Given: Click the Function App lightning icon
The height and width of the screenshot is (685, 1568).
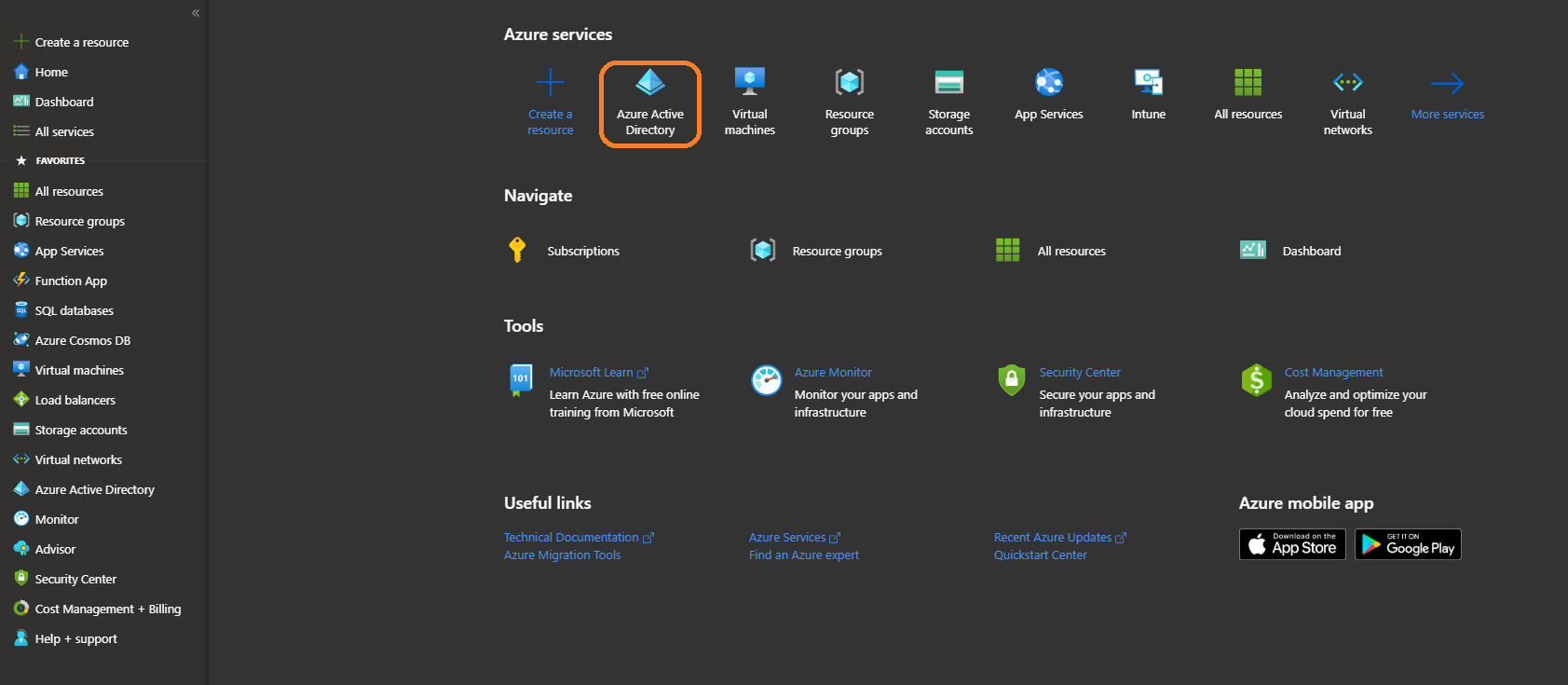Looking at the screenshot, I should pos(21,280).
